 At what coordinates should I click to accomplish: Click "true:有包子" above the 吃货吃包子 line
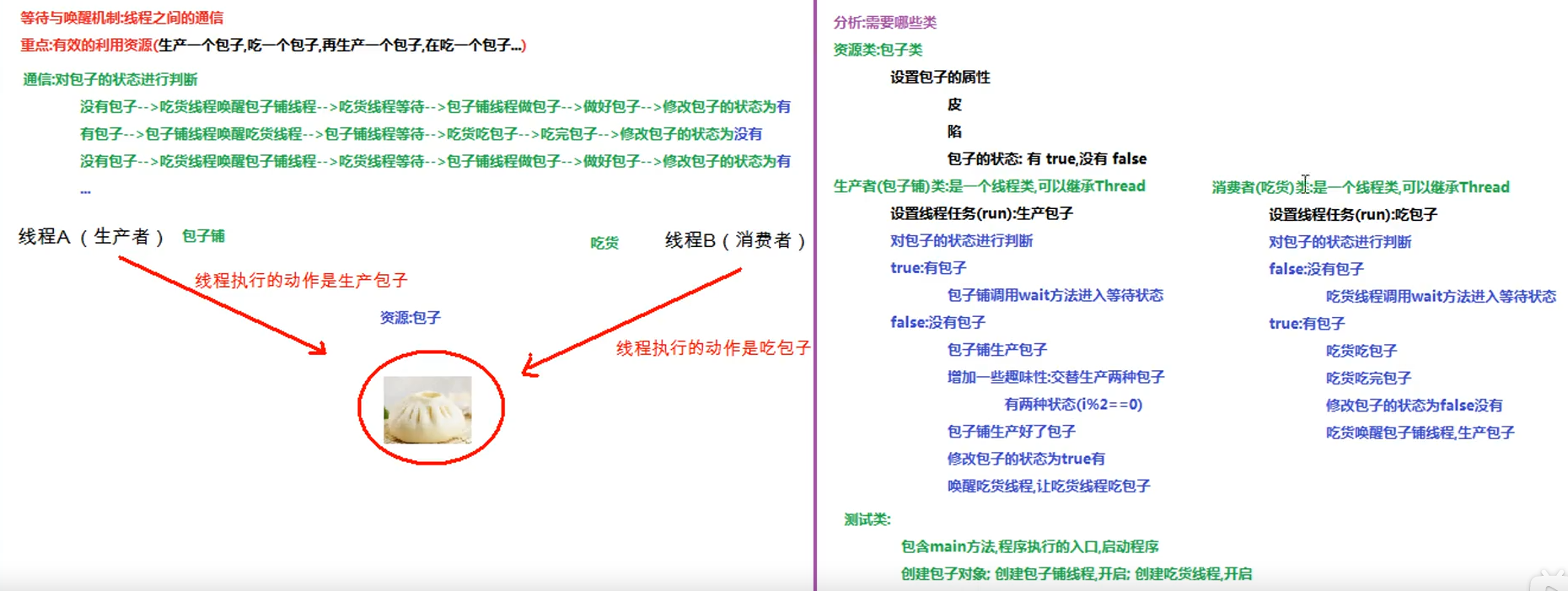(x=1307, y=324)
